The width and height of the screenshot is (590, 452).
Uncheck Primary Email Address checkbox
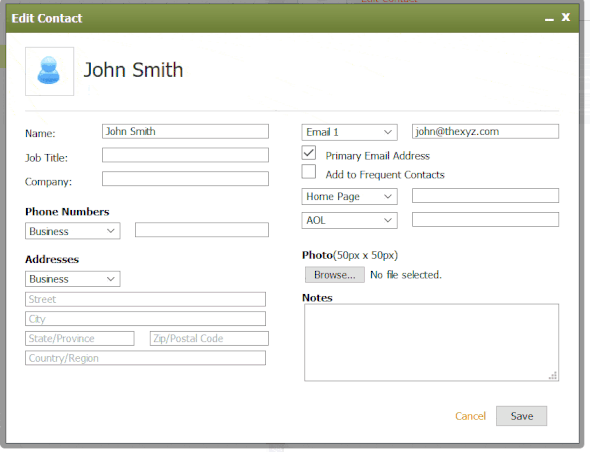tap(309, 153)
